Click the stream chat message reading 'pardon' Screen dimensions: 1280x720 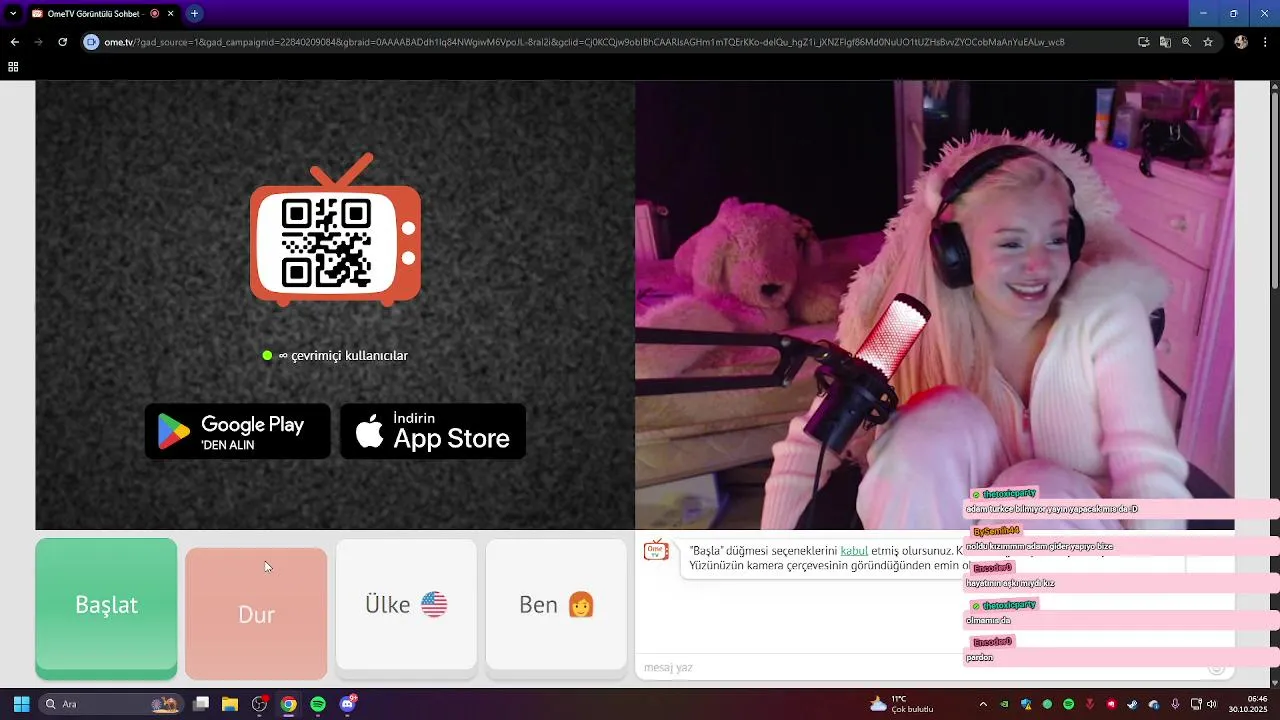(979, 657)
